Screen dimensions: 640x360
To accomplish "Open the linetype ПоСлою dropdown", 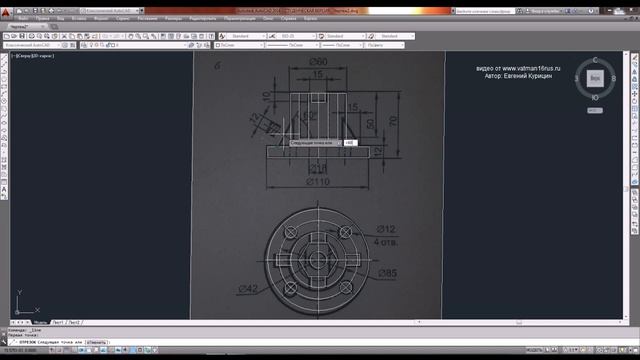I will click(292, 45).
